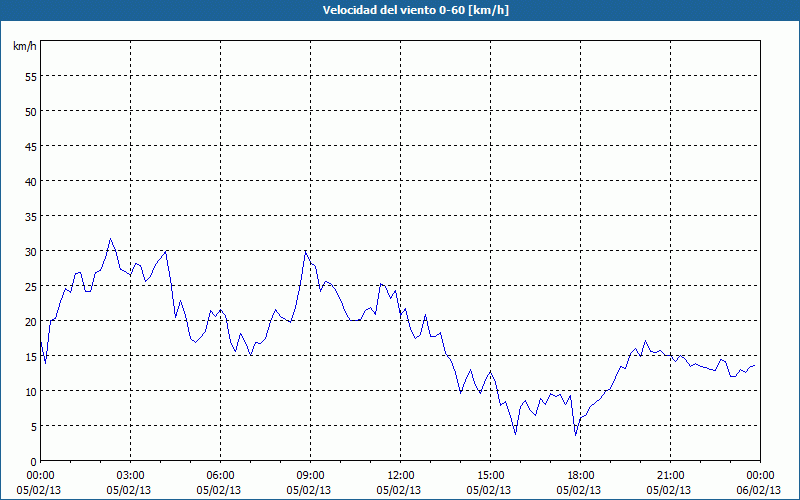Click the 50 value on the y-axis

tap(31, 112)
